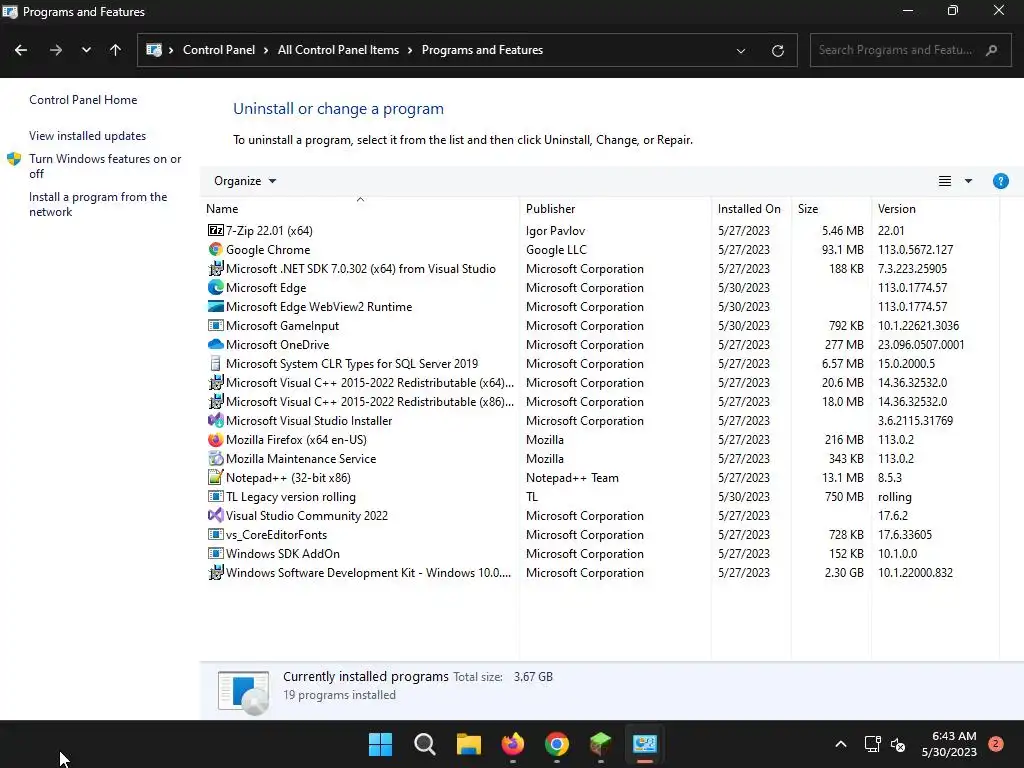Expand chevron after Control Panel breadcrumb

coord(266,50)
